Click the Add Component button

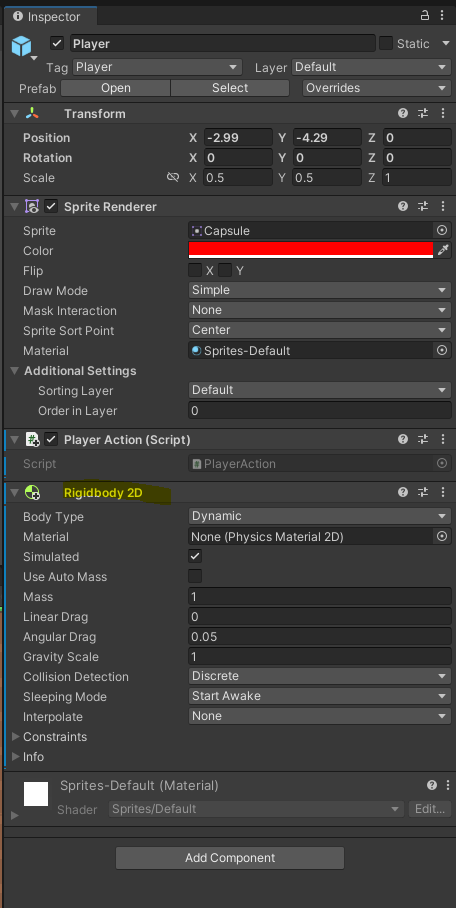point(230,858)
